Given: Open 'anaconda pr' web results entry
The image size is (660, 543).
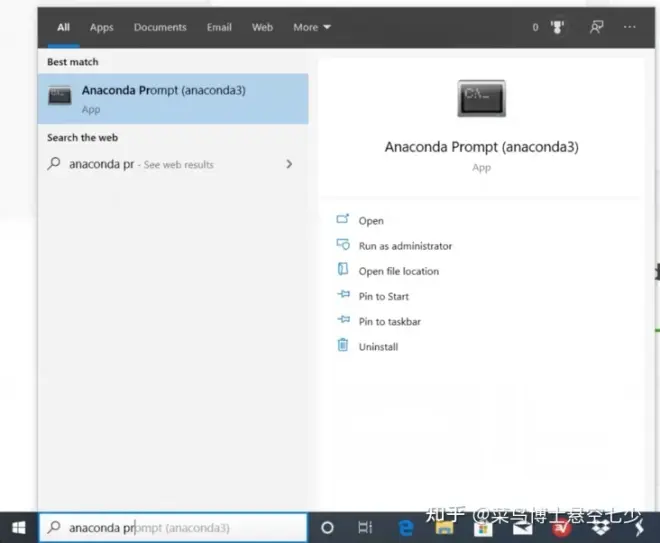Looking at the screenshot, I should [x=171, y=164].
